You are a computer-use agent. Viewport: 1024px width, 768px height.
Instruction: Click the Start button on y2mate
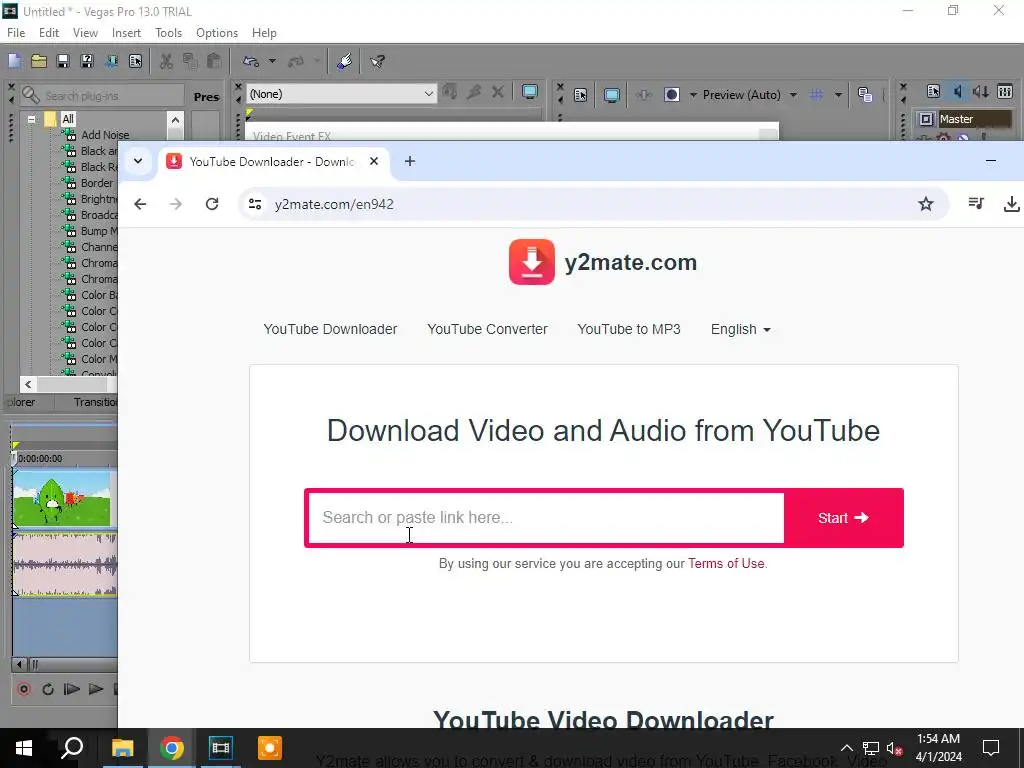pyautogui.click(x=843, y=518)
